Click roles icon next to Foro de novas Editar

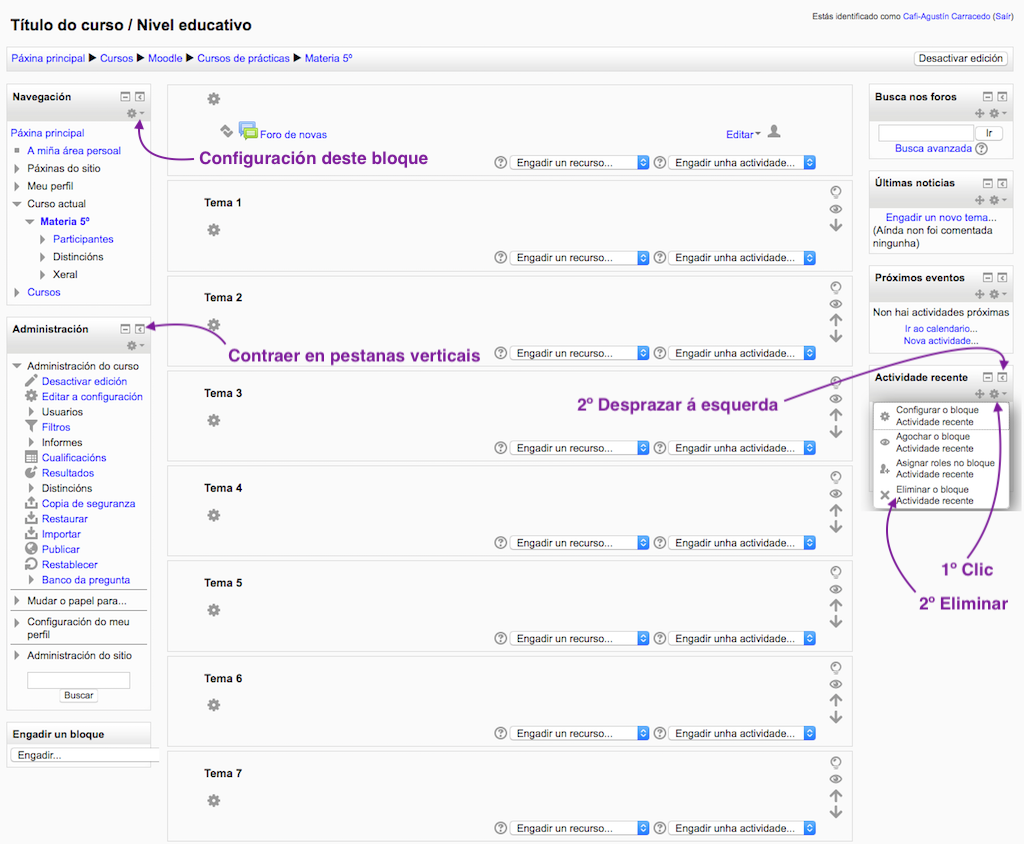774,132
